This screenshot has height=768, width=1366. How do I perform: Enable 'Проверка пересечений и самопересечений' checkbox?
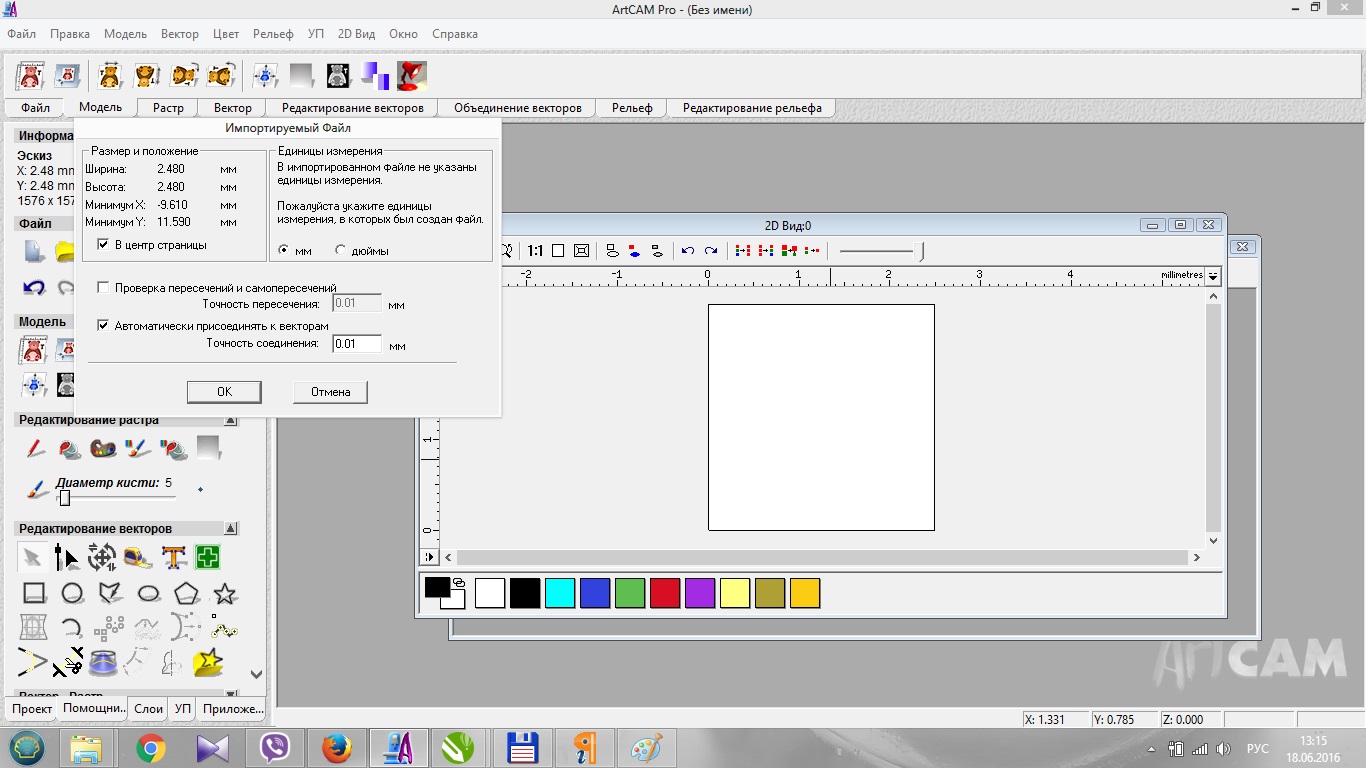103,288
